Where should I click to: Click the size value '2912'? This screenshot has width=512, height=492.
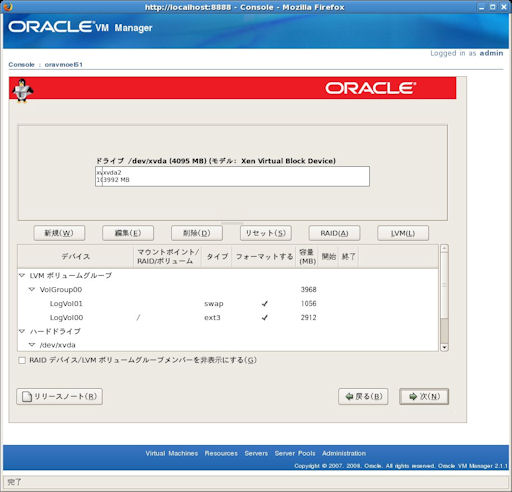(308, 318)
